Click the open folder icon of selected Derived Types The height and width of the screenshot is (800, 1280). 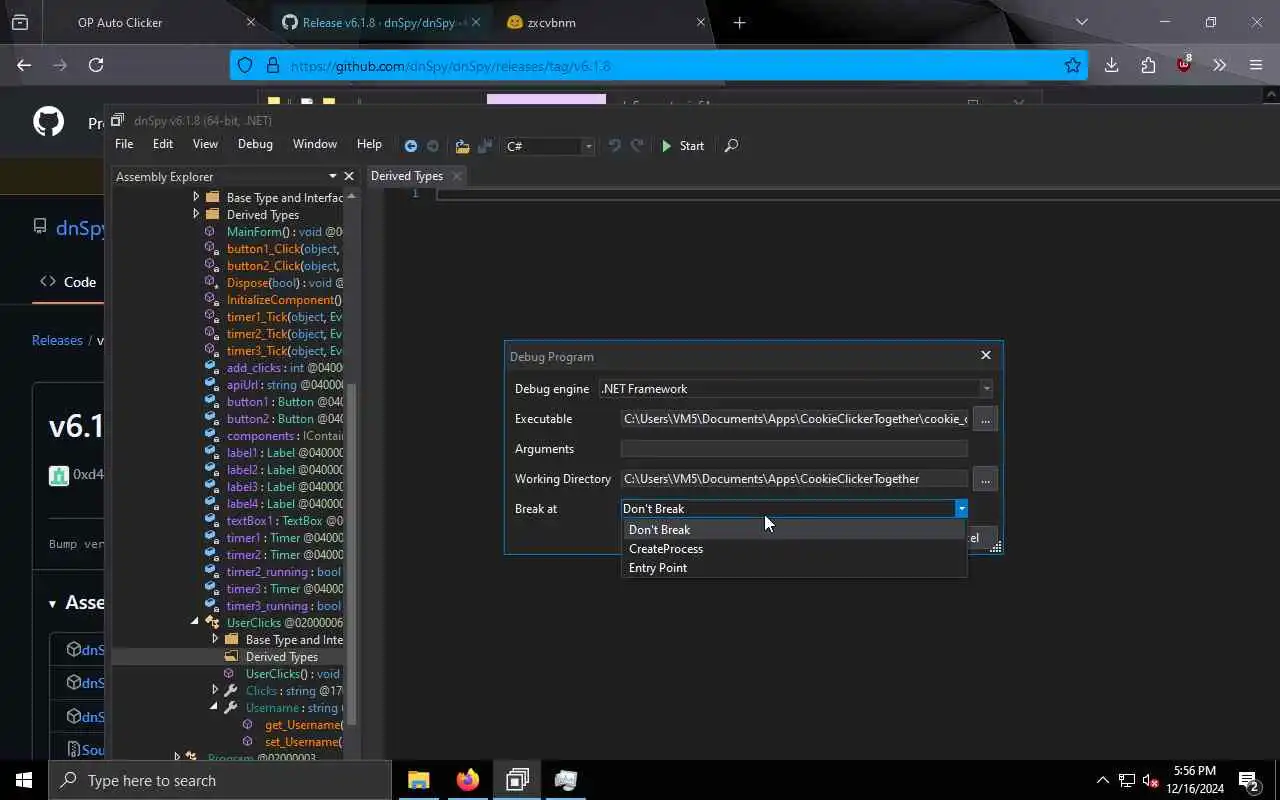tap(231, 656)
